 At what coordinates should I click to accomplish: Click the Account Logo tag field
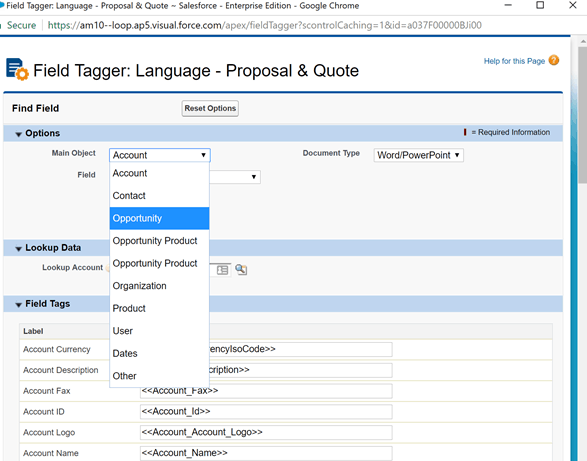click(266, 432)
